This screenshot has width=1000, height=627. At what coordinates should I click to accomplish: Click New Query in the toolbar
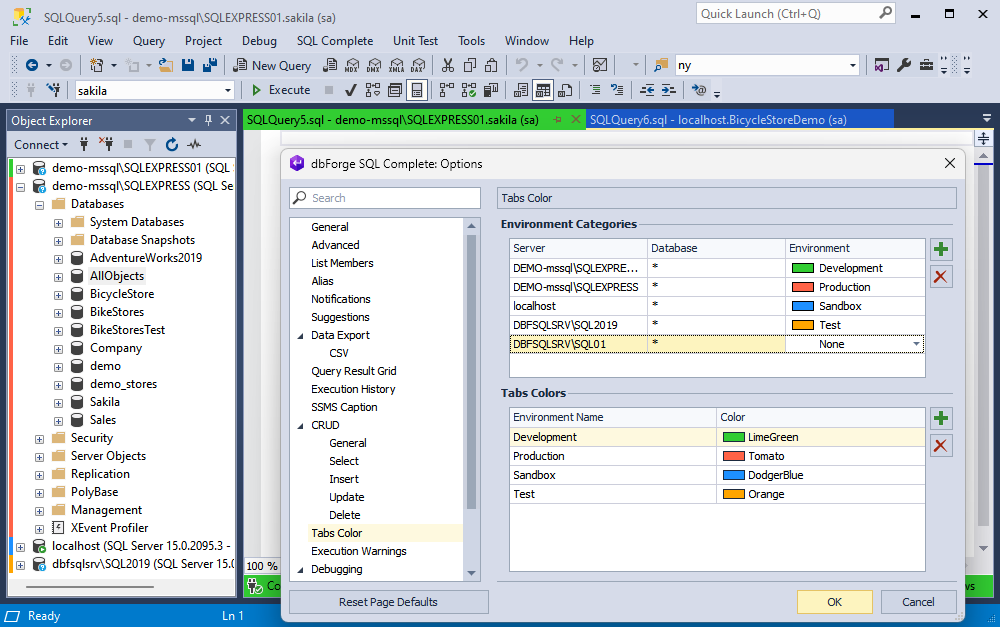[272, 65]
